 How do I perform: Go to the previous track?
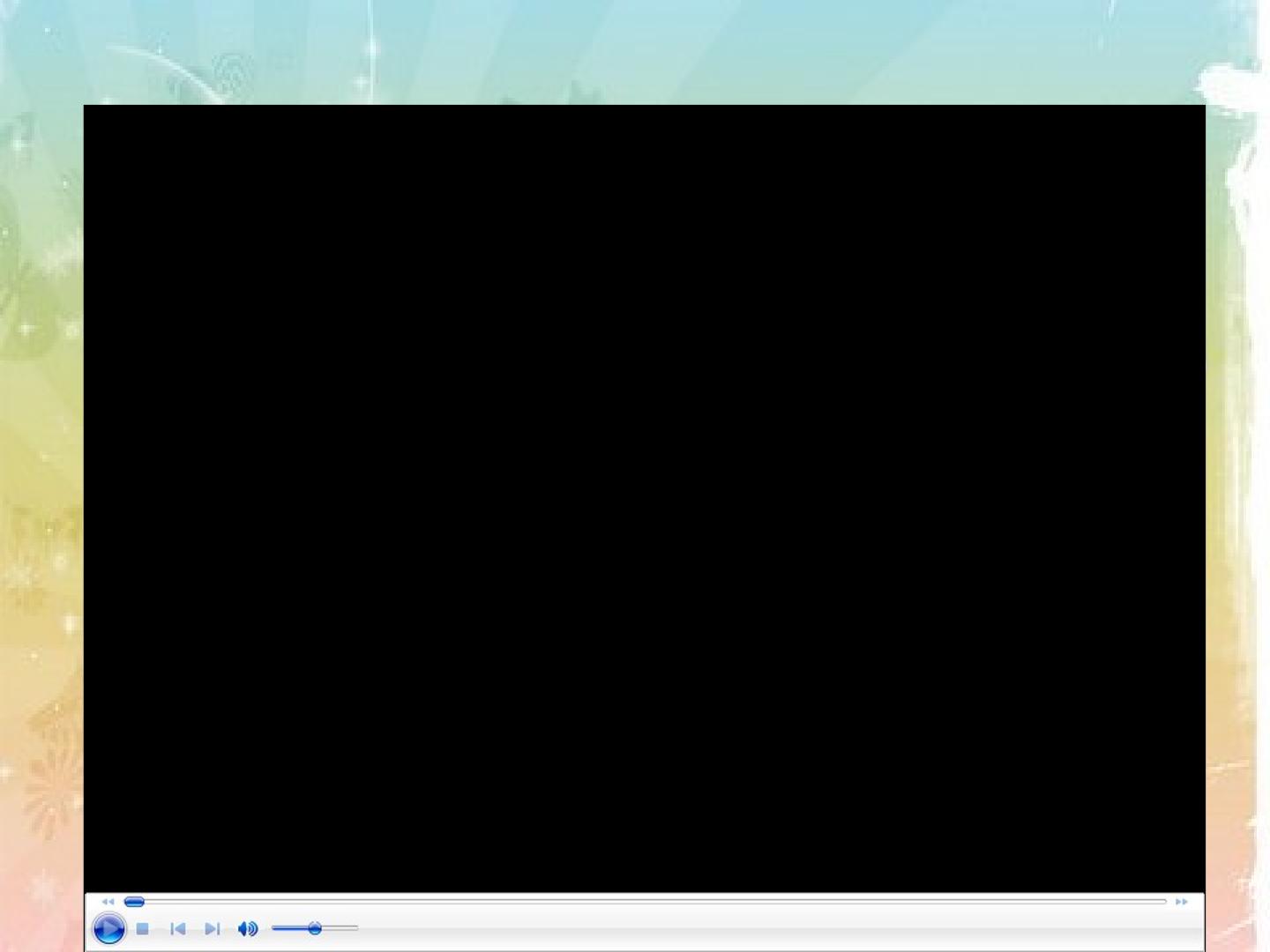178,928
